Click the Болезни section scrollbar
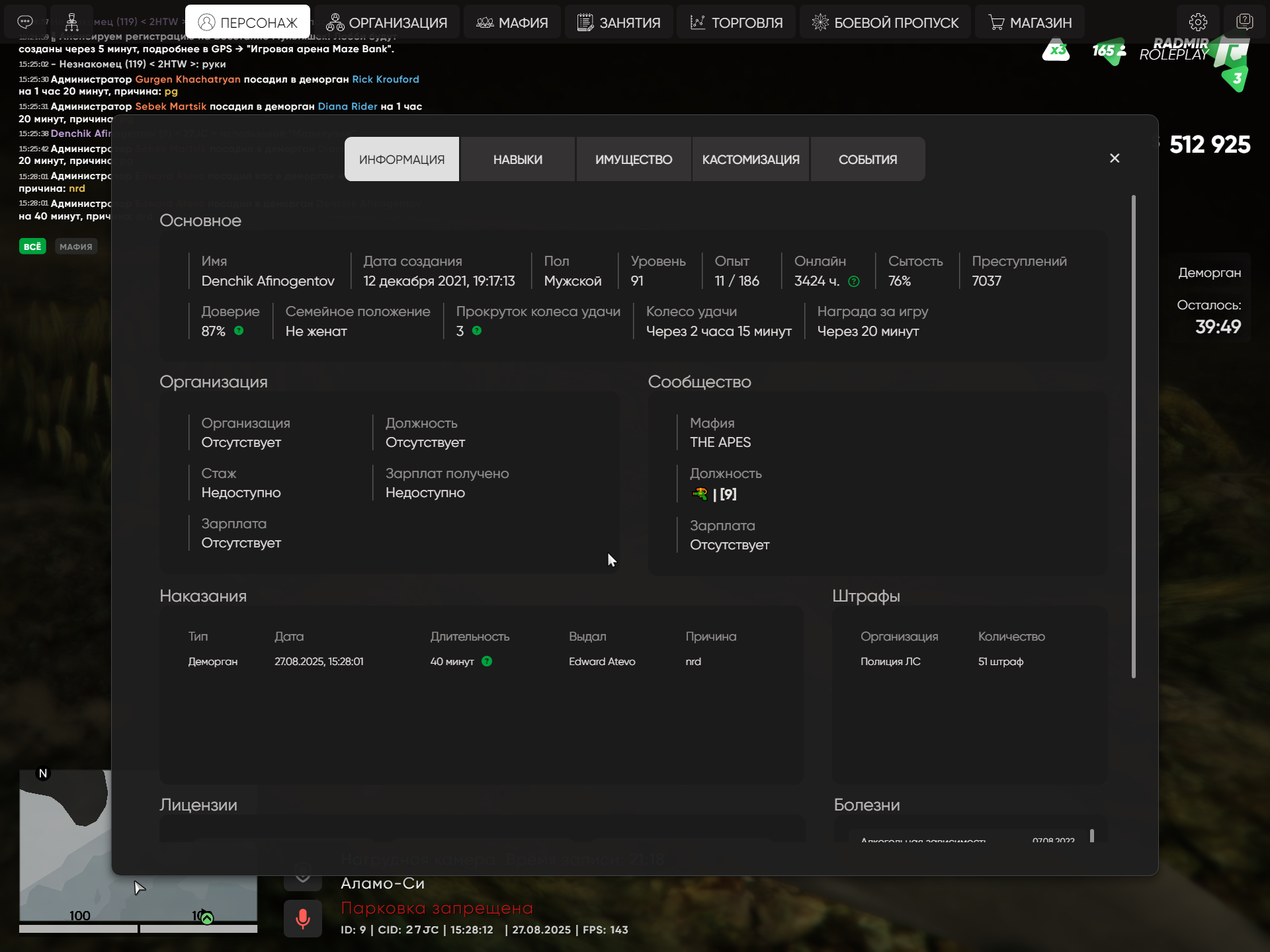The image size is (1270, 952). [1091, 836]
